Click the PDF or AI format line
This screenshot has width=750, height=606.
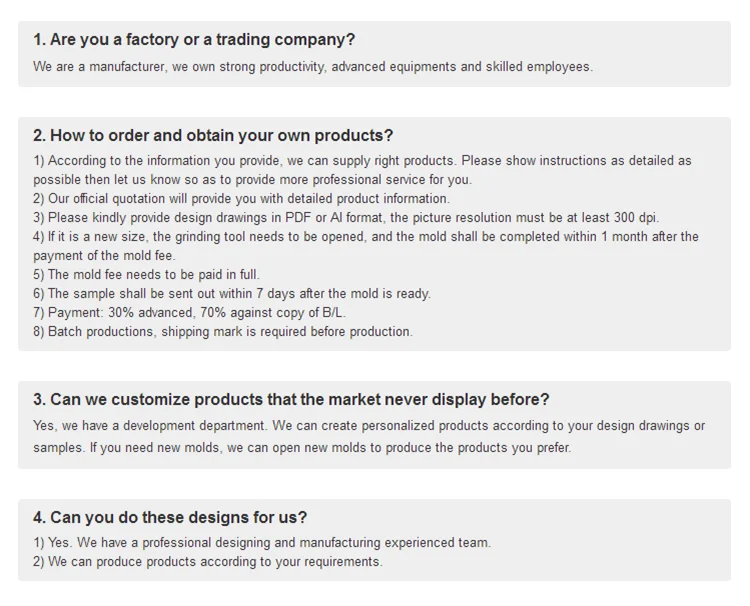tap(346, 218)
